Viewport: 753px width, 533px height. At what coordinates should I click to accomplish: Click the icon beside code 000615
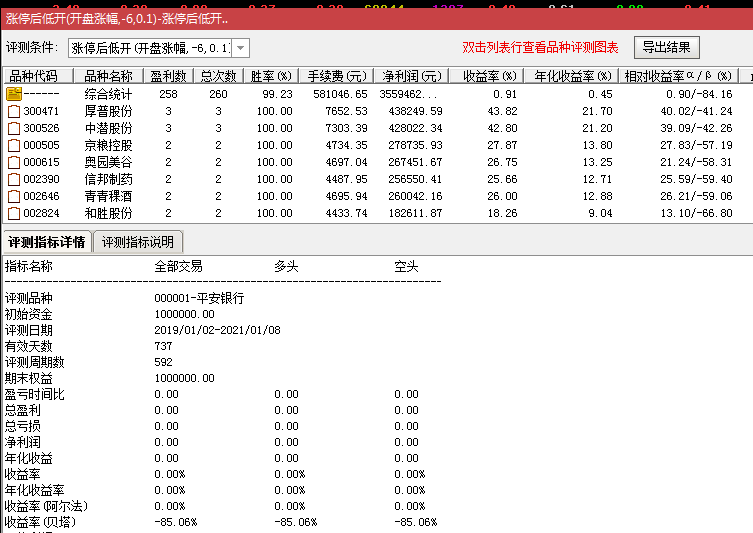[x=14, y=162]
